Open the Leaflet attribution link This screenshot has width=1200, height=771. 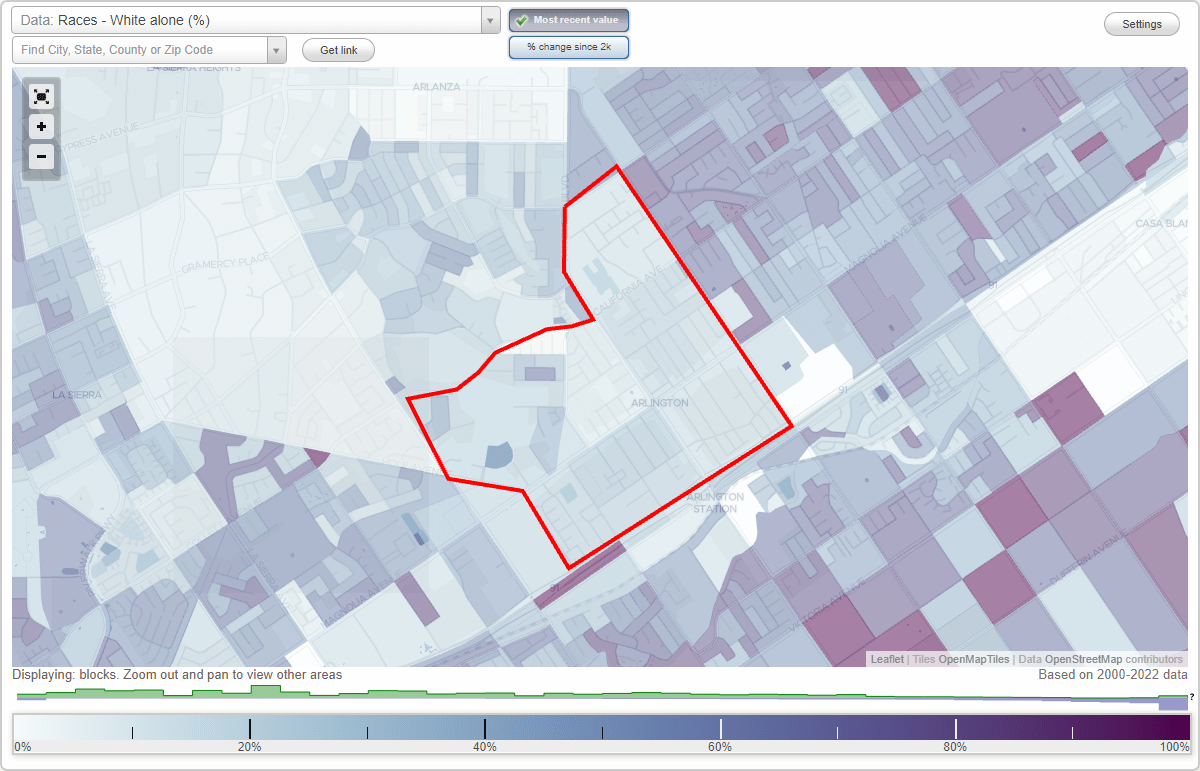tap(887, 659)
